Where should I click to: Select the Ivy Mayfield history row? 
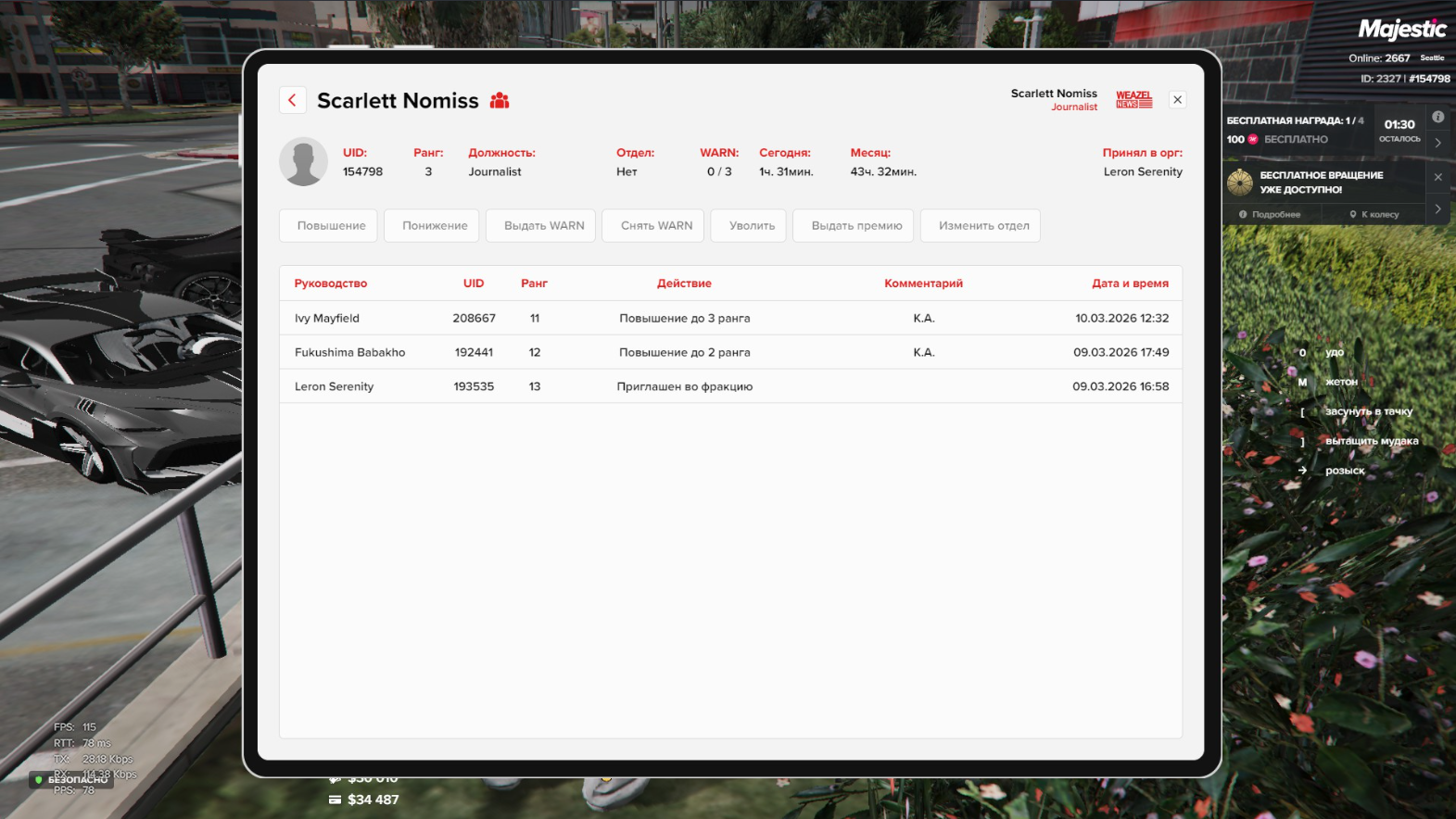tap(730, 318)
